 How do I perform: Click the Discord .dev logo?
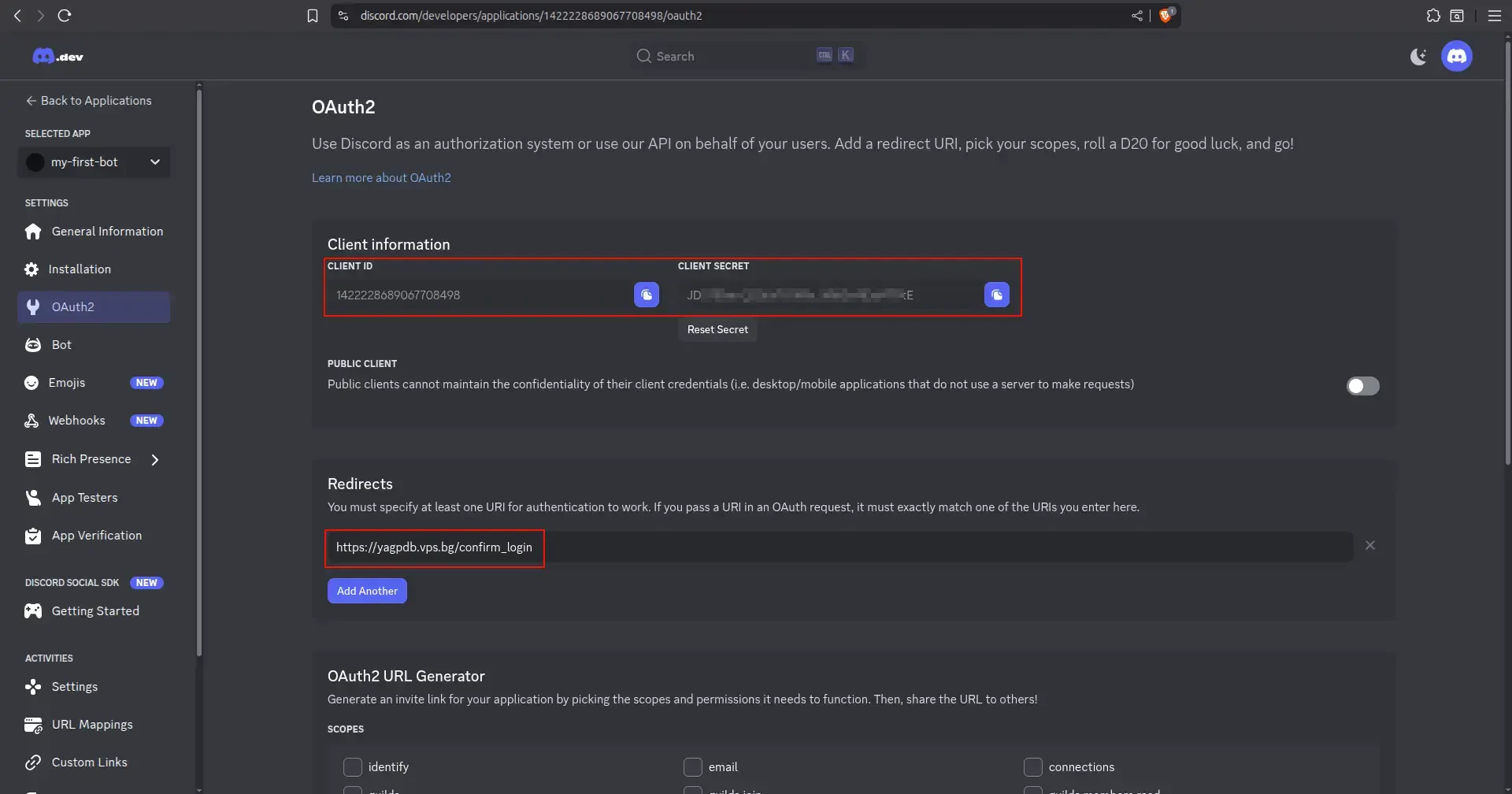57,57
